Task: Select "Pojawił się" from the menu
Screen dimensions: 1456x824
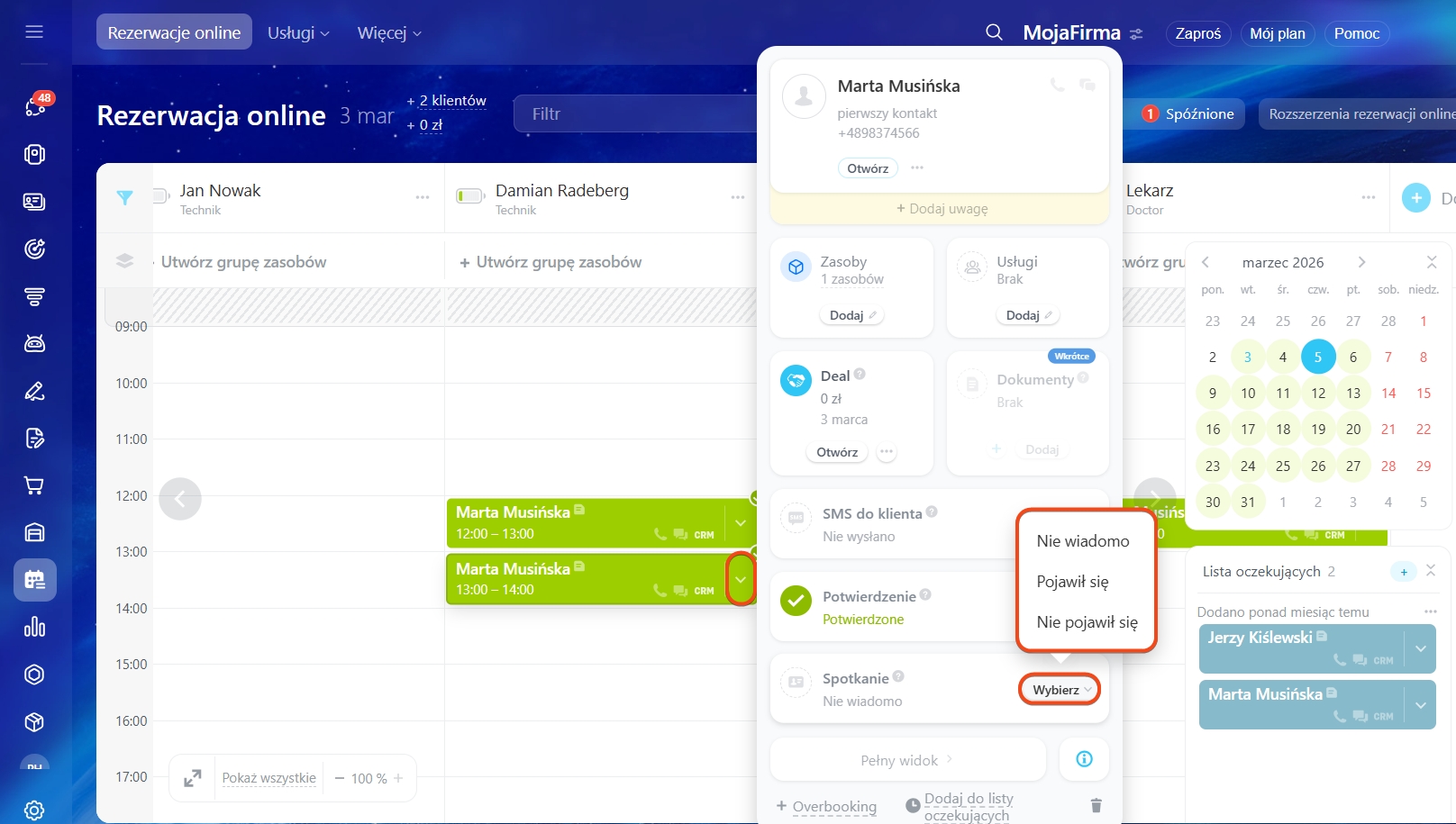Action: coord(1072,582)
